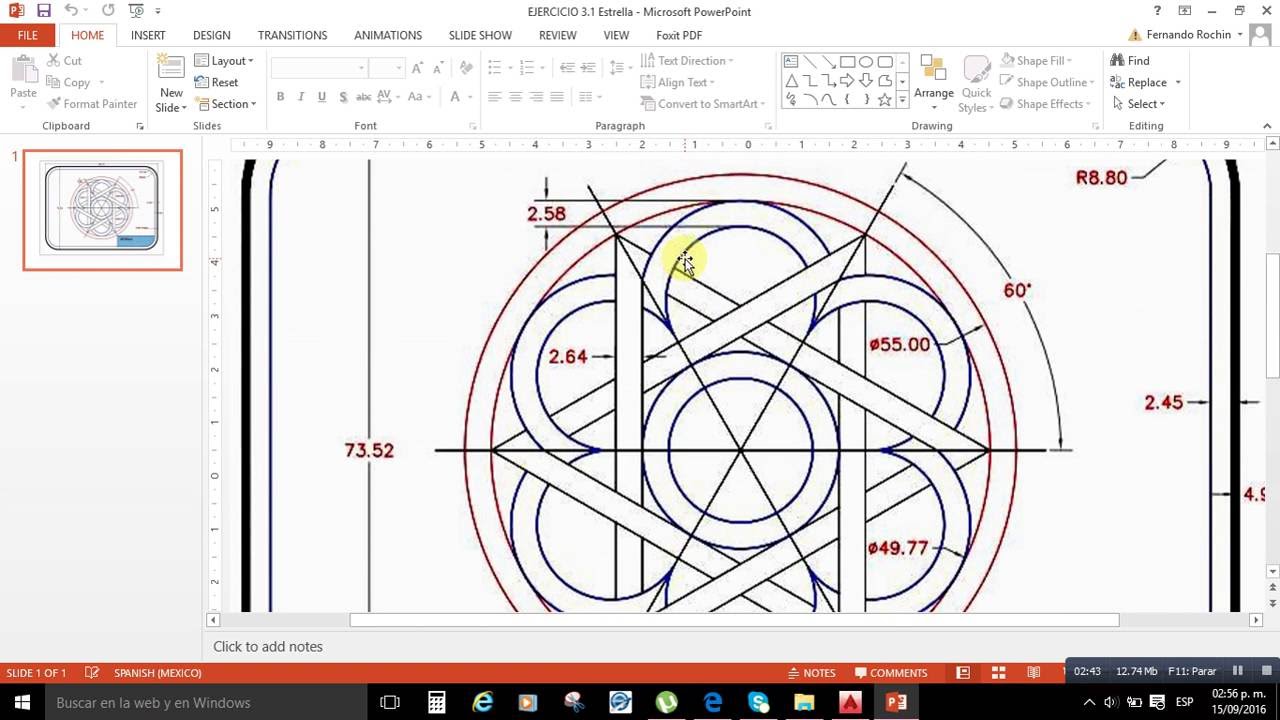
Task: Click the New Slide icon
Action: tap(171, 68)
